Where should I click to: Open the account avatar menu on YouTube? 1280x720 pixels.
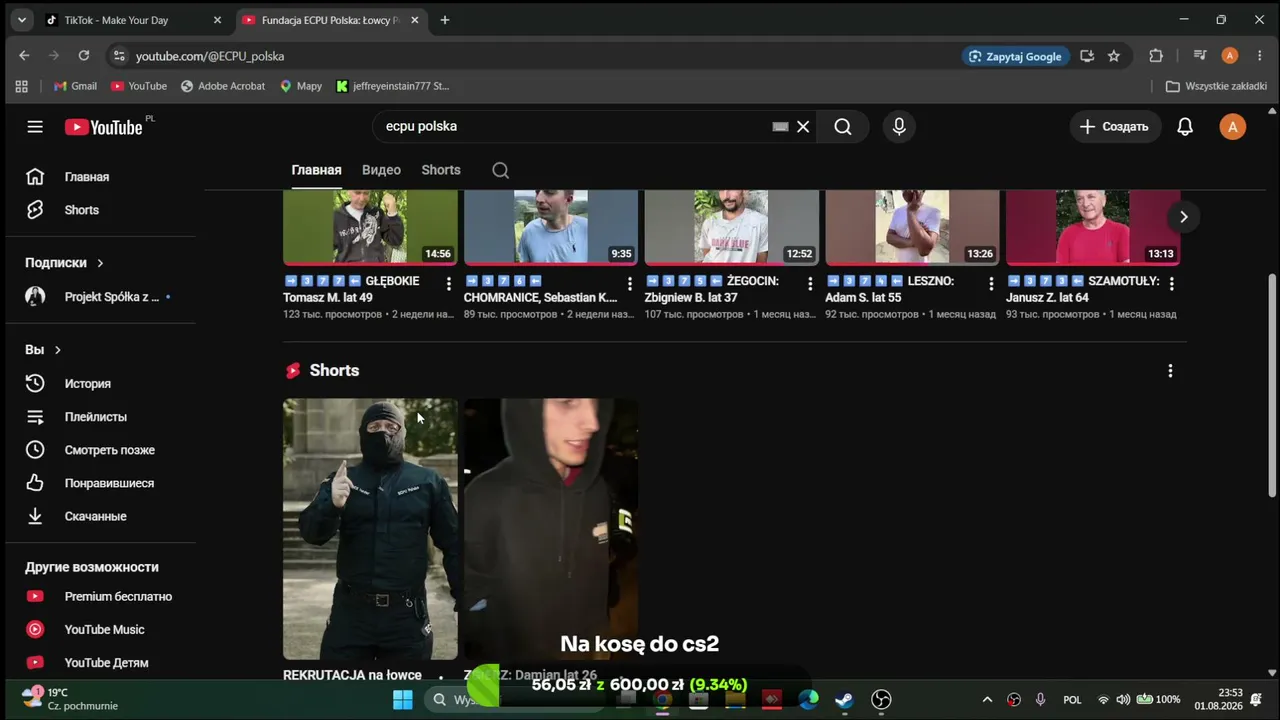(1233, 127)
